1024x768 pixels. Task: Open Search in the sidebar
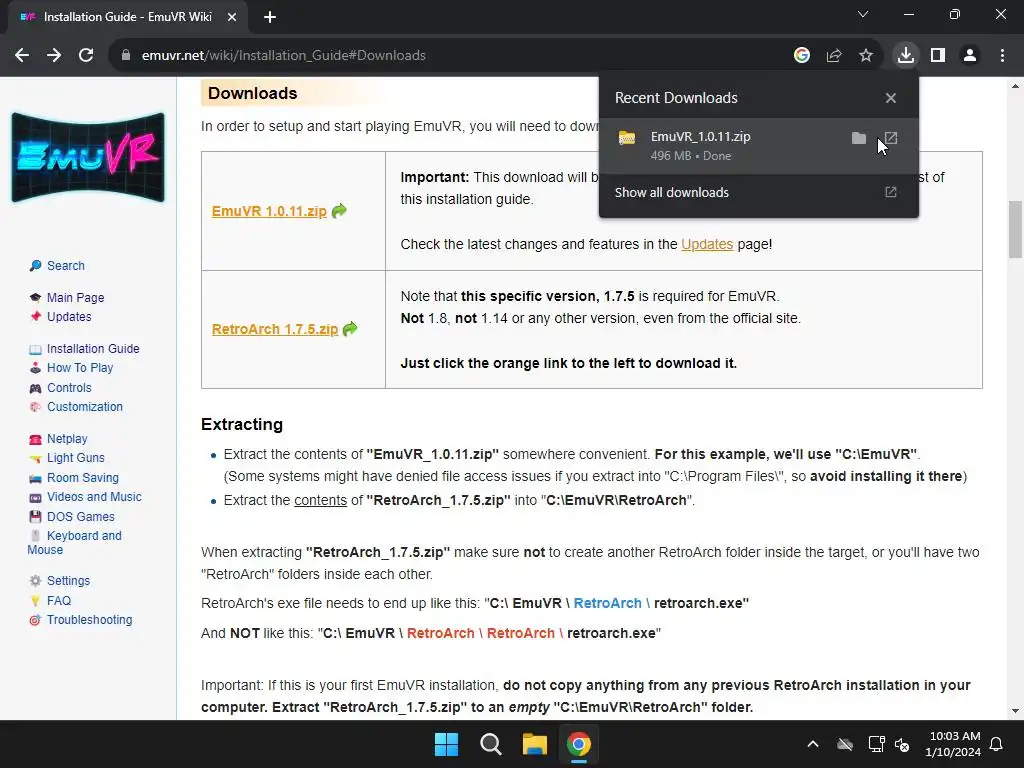click(65, 266)
